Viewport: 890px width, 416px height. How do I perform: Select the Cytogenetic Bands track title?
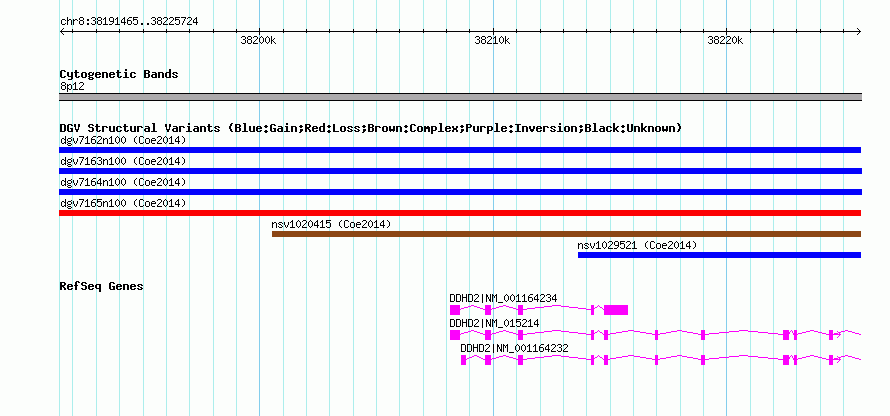coord(119,74)
